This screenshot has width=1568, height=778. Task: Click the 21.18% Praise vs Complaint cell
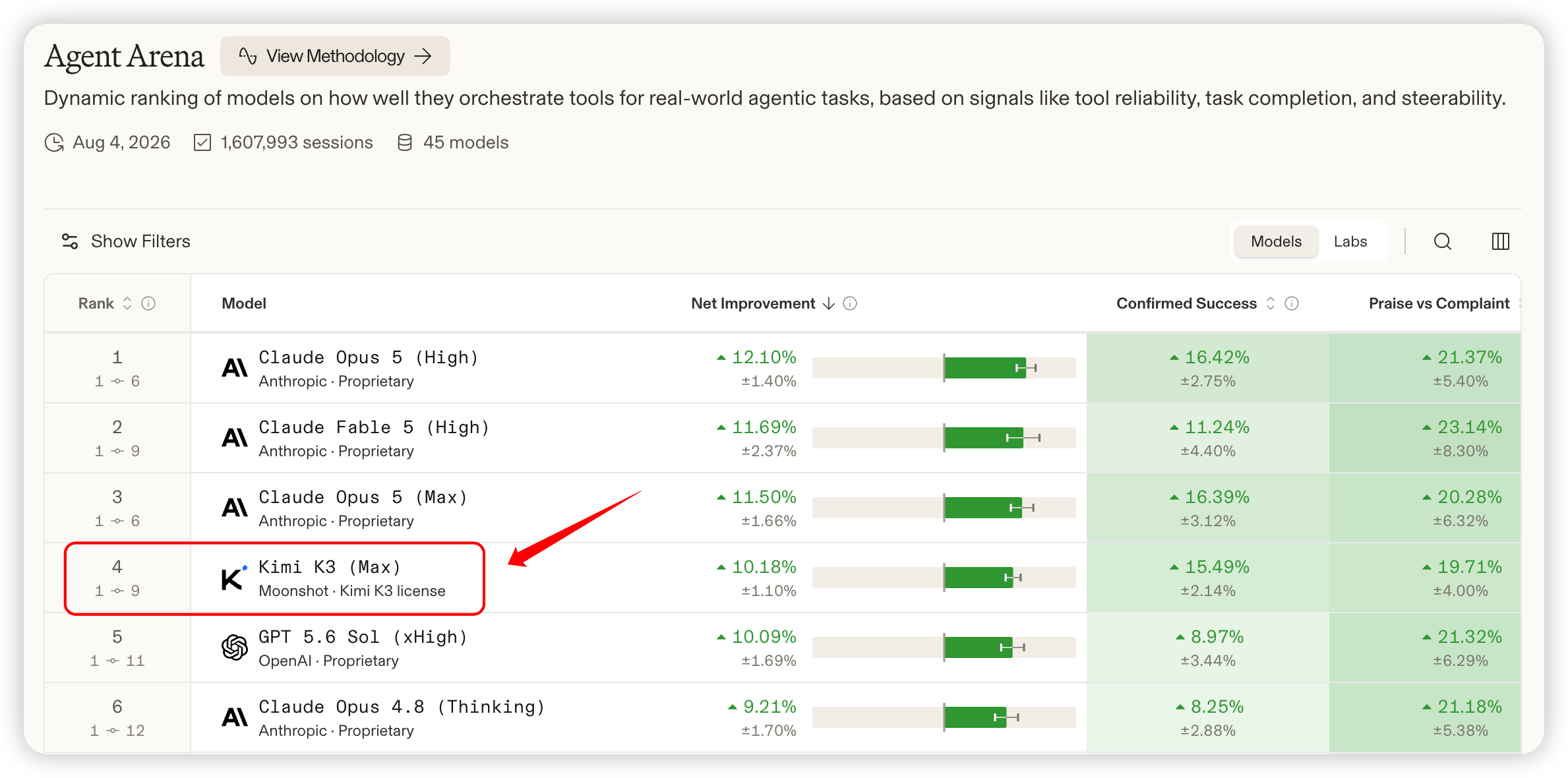point(1425,717)
